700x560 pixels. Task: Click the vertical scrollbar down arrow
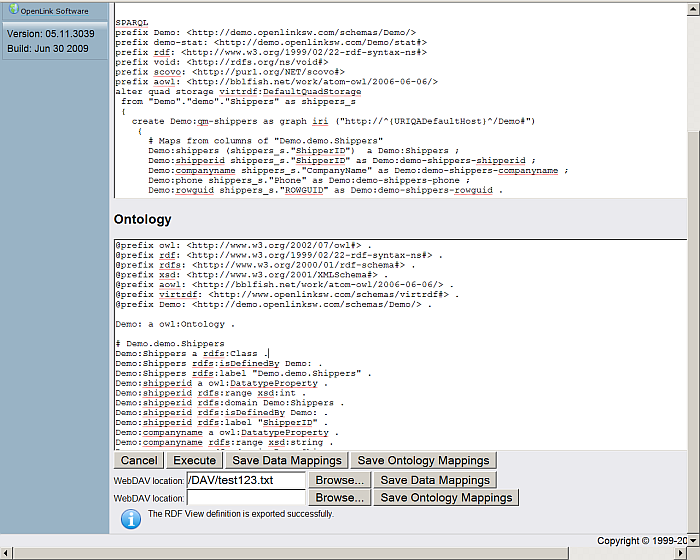(693, 539)
